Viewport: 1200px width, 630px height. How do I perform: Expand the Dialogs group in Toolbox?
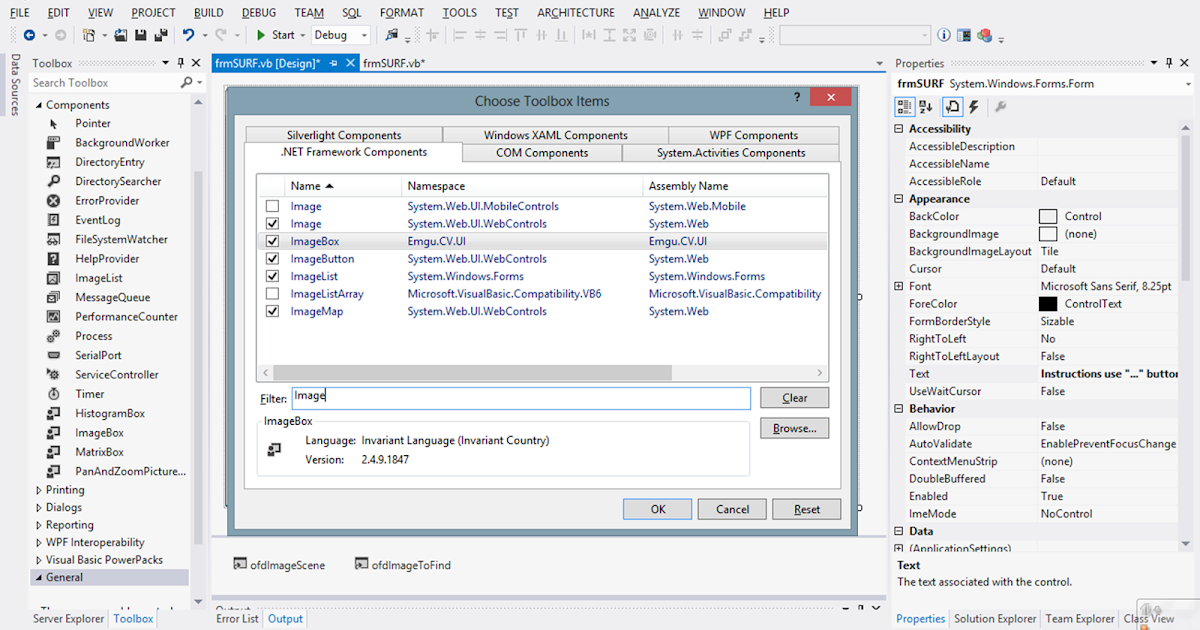pyautogui.click(x=39, y=508)
